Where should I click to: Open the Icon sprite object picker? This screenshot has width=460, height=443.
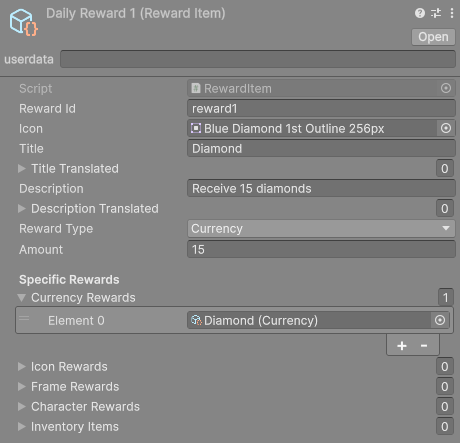click(446, 128)
